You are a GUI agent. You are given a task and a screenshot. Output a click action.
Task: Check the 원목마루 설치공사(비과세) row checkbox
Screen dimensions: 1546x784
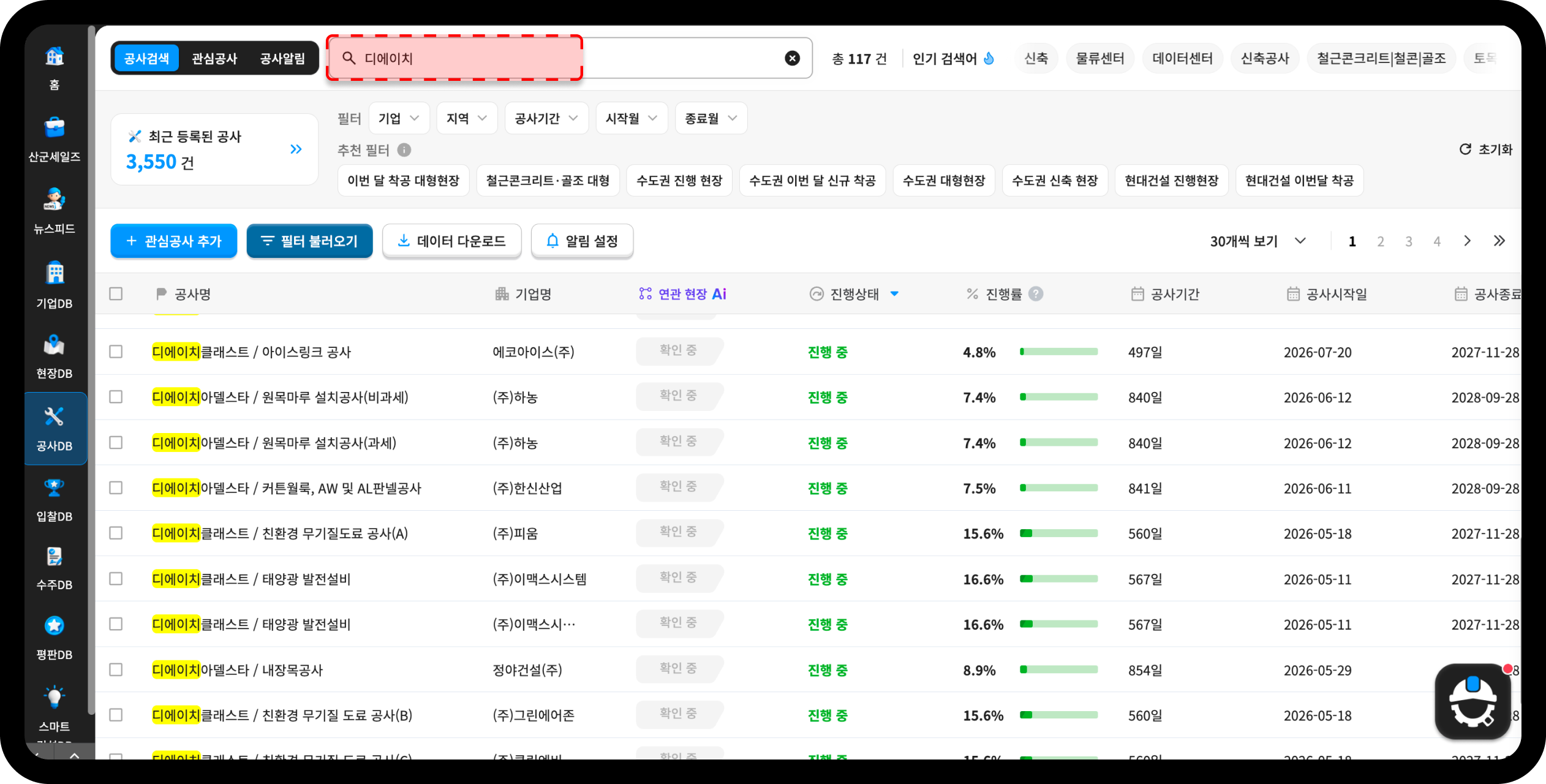click(x=116, y=397)
